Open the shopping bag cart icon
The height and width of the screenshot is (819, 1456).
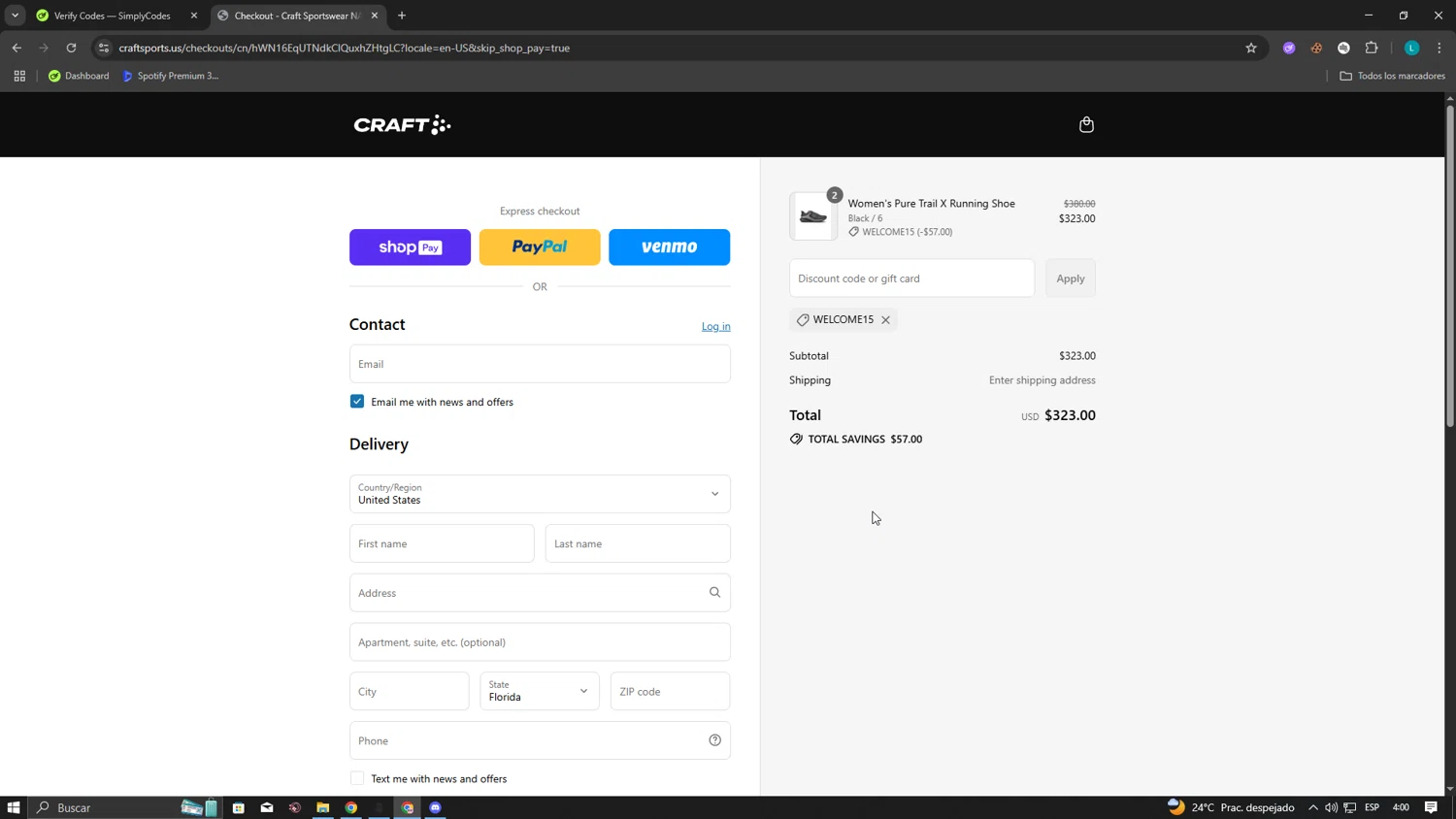(1086, 124)
